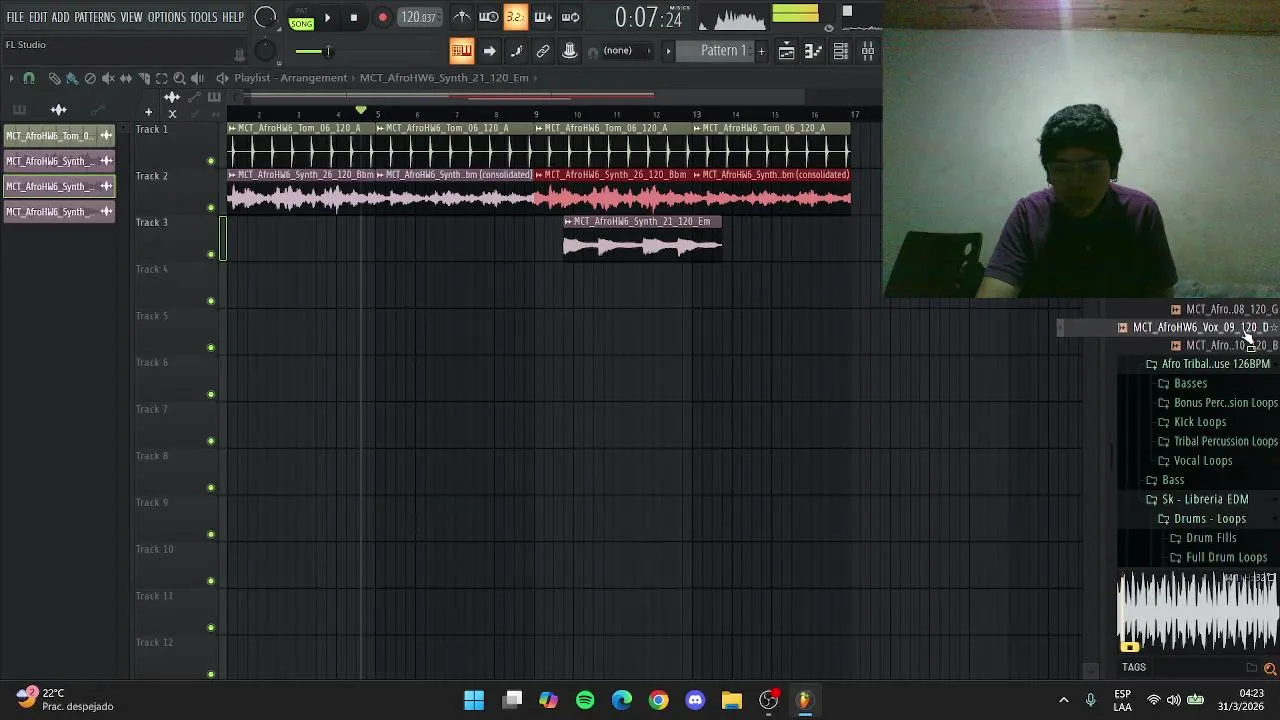Open the OPTIONS menu
Viewport: 1280px width, 720px height.
click(167, 17)
